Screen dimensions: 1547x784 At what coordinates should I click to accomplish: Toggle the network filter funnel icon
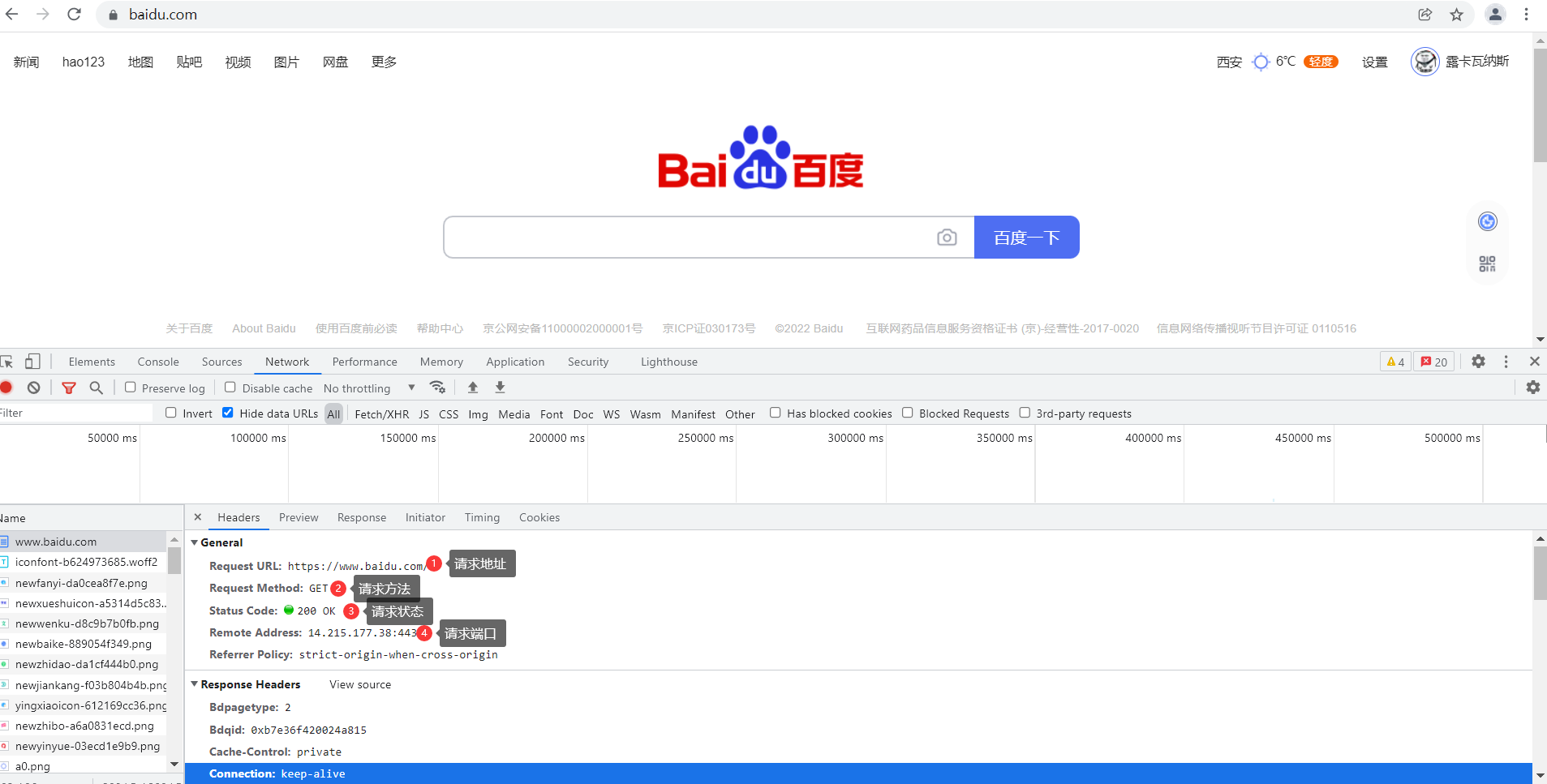pos(69,388)
